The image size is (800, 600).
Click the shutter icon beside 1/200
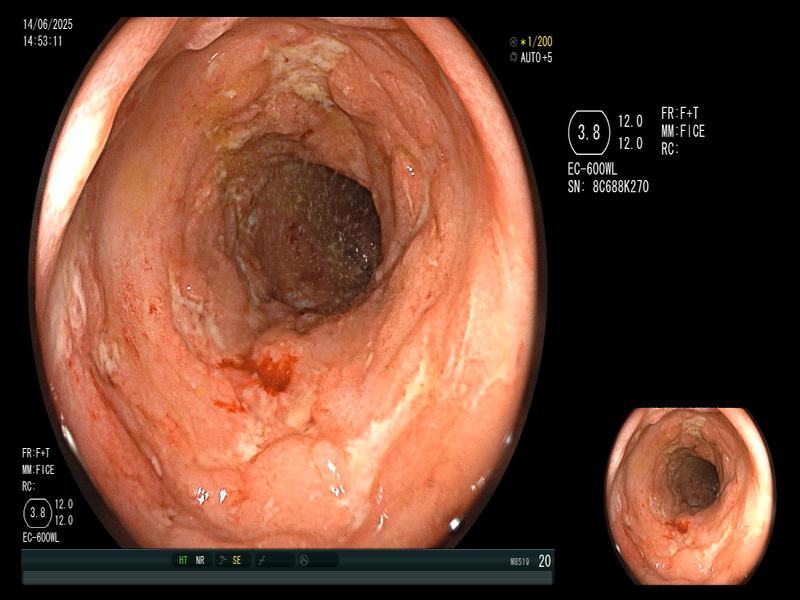click(x=513, y=42)
